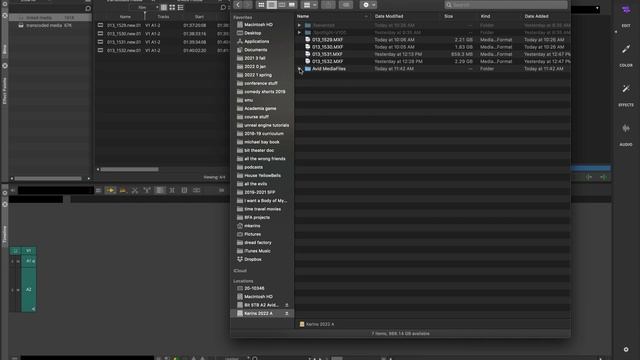Open the time travel movies sidebar folder
640x360 pixels.
click(262, 209)
